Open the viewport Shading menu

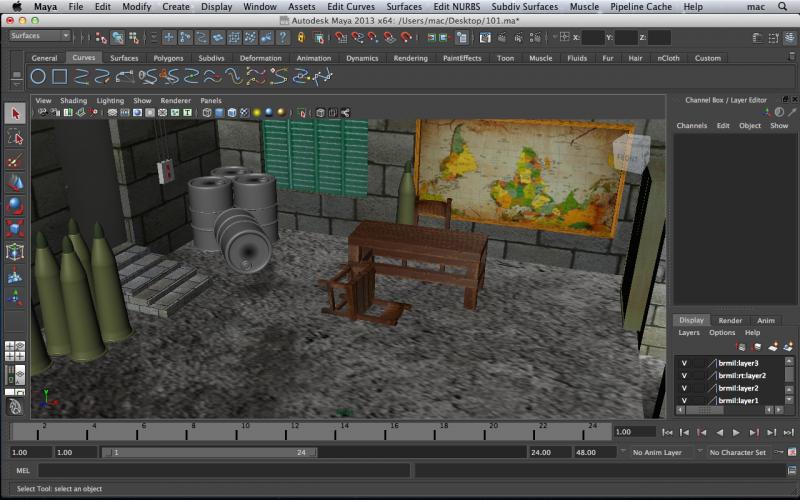pos(73,101)
